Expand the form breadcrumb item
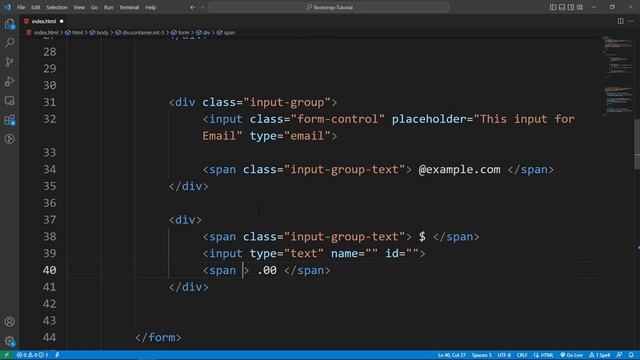 pos(180,33)
